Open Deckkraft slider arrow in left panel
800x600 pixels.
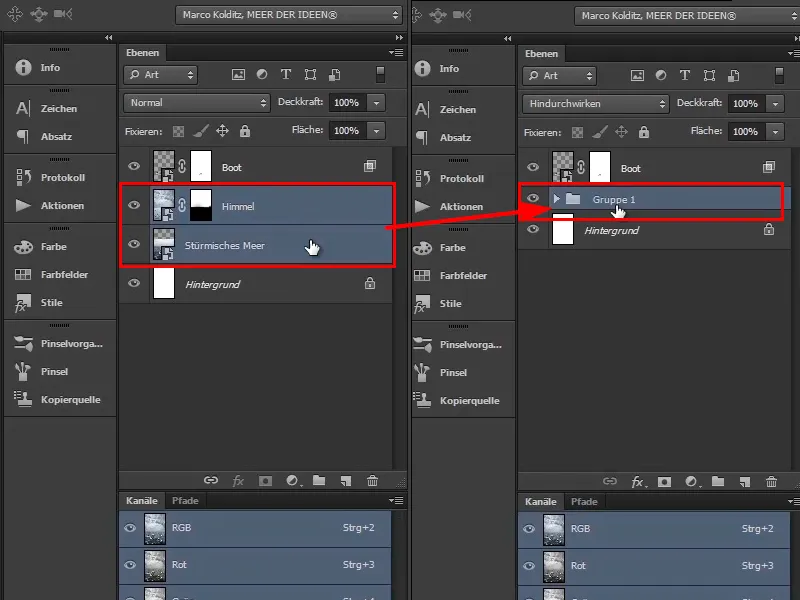(x=376, y=103)
